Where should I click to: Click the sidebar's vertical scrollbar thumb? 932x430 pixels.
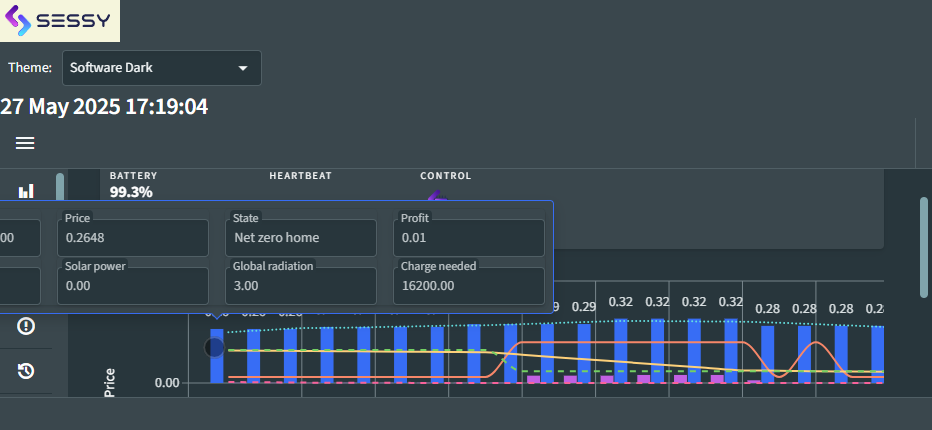point(60,187)
